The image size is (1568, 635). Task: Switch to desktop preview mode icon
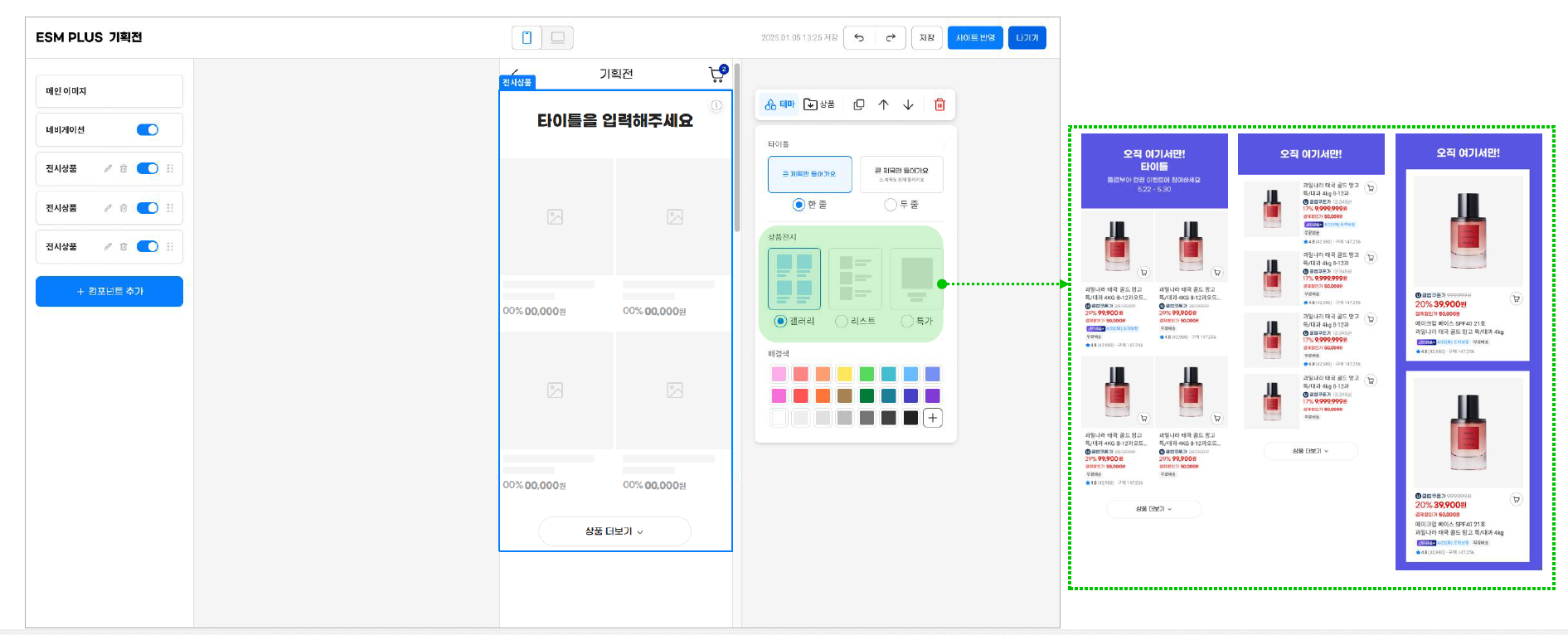(x=558, y=37)
